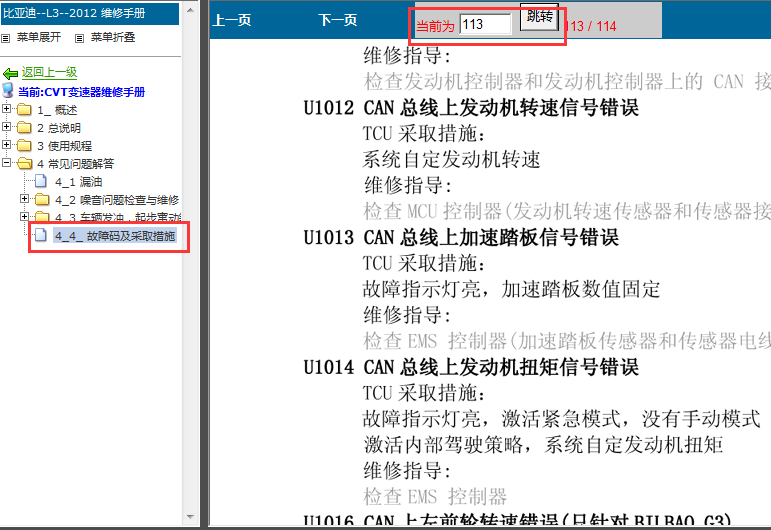Expand the 4_2 噪音问题检查与维修 node
771x530 pixels.
point(24,199)
